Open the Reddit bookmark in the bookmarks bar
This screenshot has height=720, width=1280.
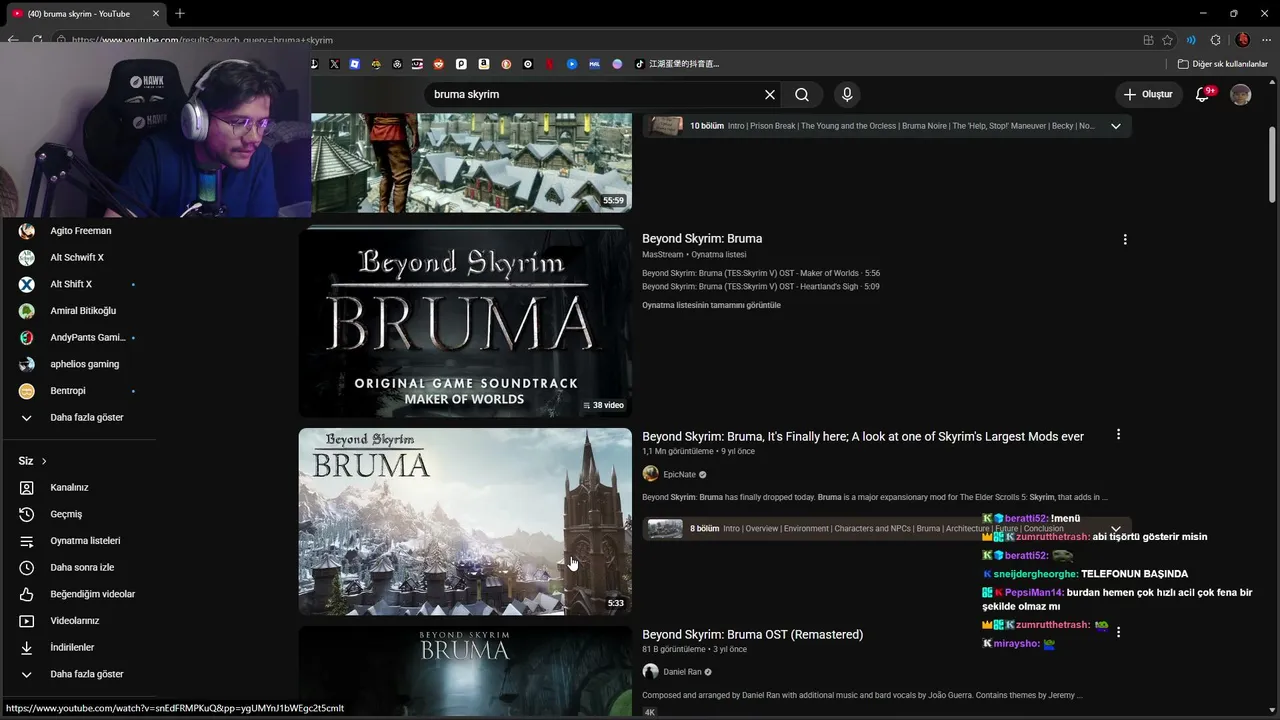438,64
